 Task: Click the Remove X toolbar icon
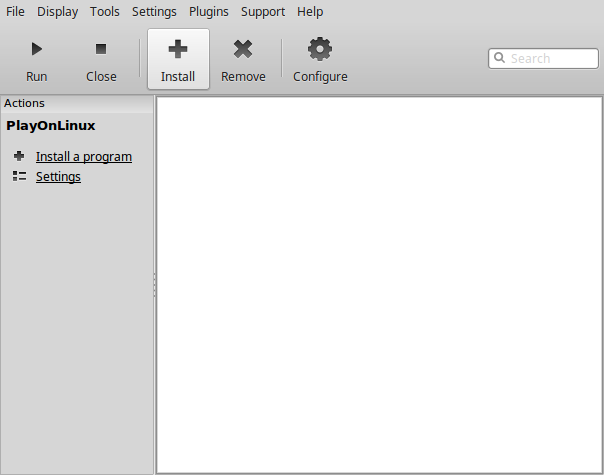243,49
